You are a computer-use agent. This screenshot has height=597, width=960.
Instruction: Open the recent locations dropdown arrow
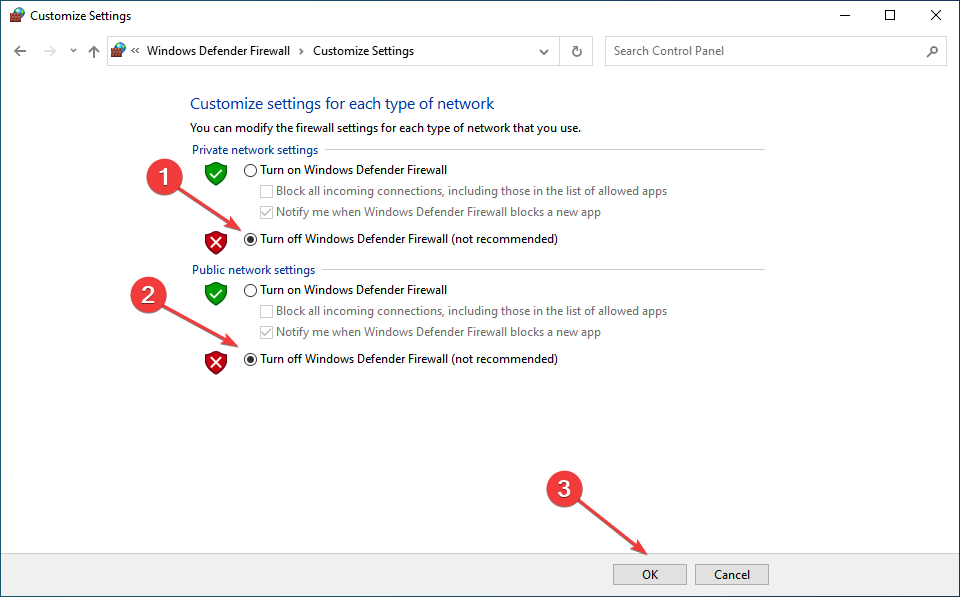coord(73,51)
